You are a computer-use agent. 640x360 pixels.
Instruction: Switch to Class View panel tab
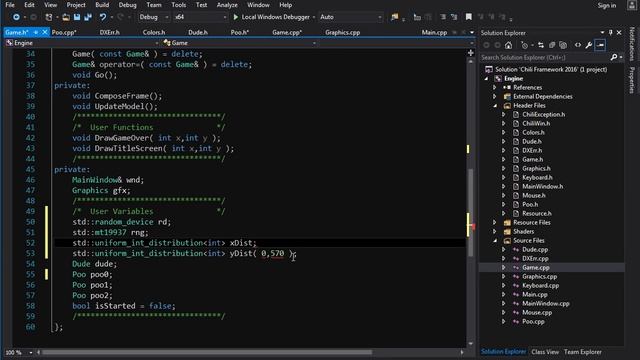click(x=545, y=352)
